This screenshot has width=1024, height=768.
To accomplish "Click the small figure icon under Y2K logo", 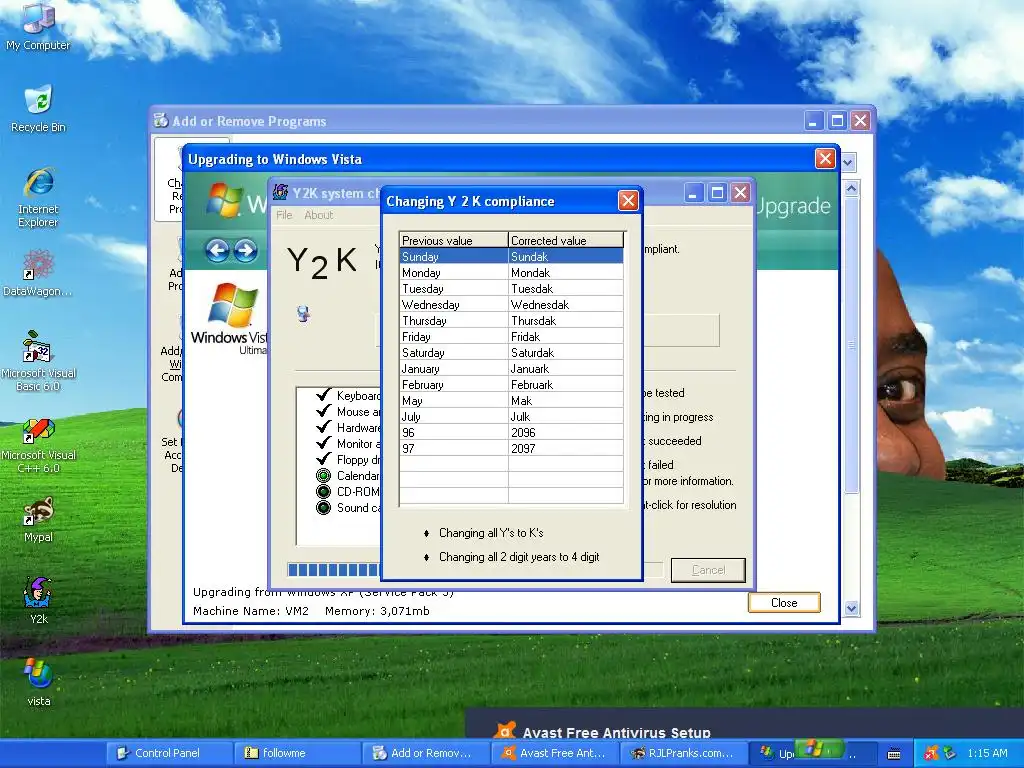I will [303, 314].
